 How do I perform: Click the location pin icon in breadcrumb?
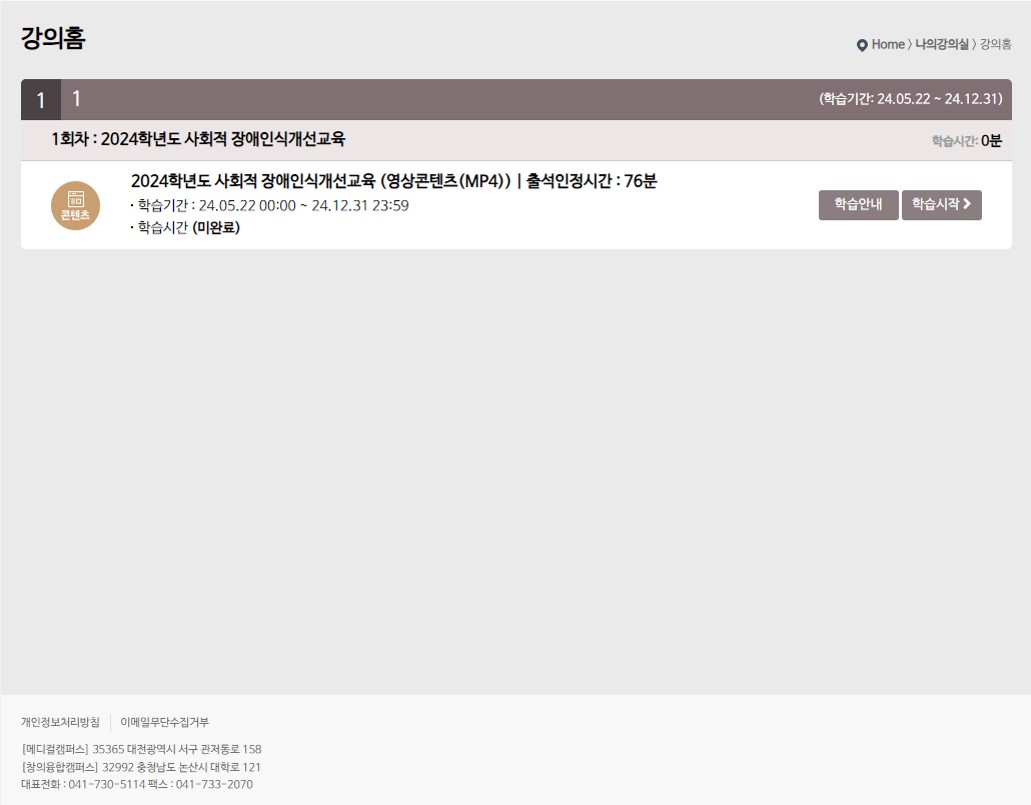862,45
